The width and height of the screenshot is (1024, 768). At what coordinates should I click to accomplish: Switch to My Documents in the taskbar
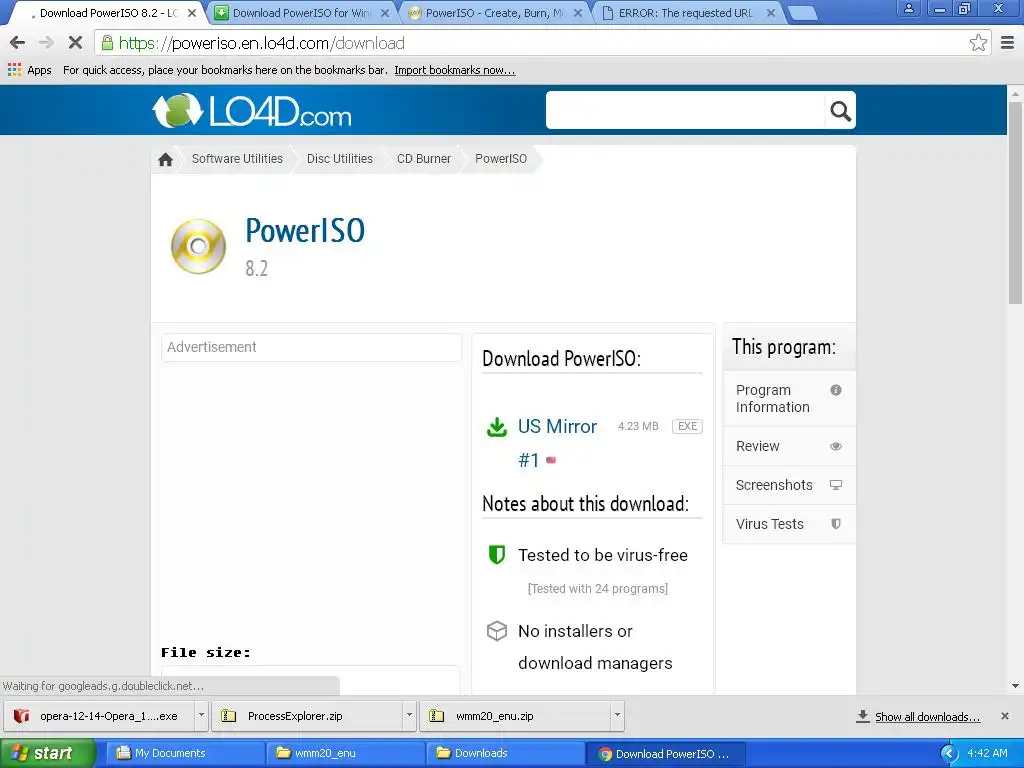pos(184,753)
